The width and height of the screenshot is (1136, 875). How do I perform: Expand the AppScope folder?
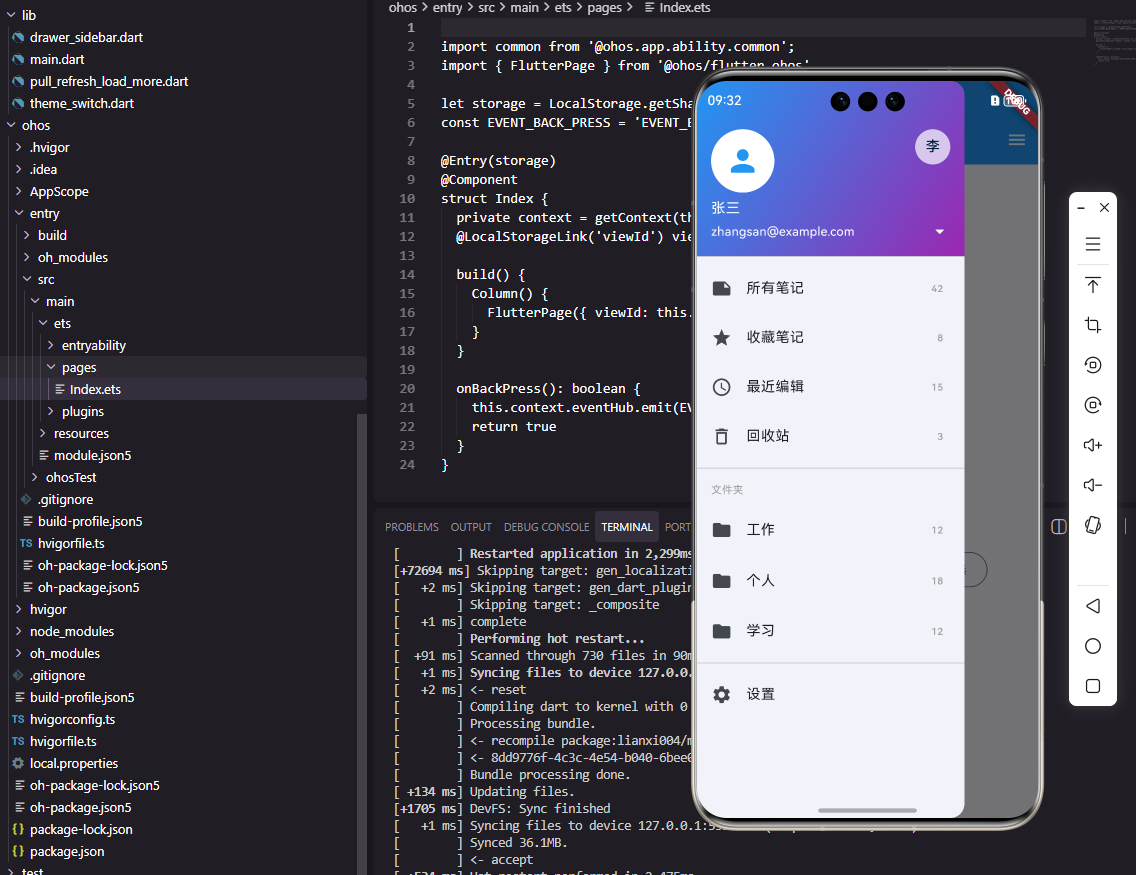19,191
